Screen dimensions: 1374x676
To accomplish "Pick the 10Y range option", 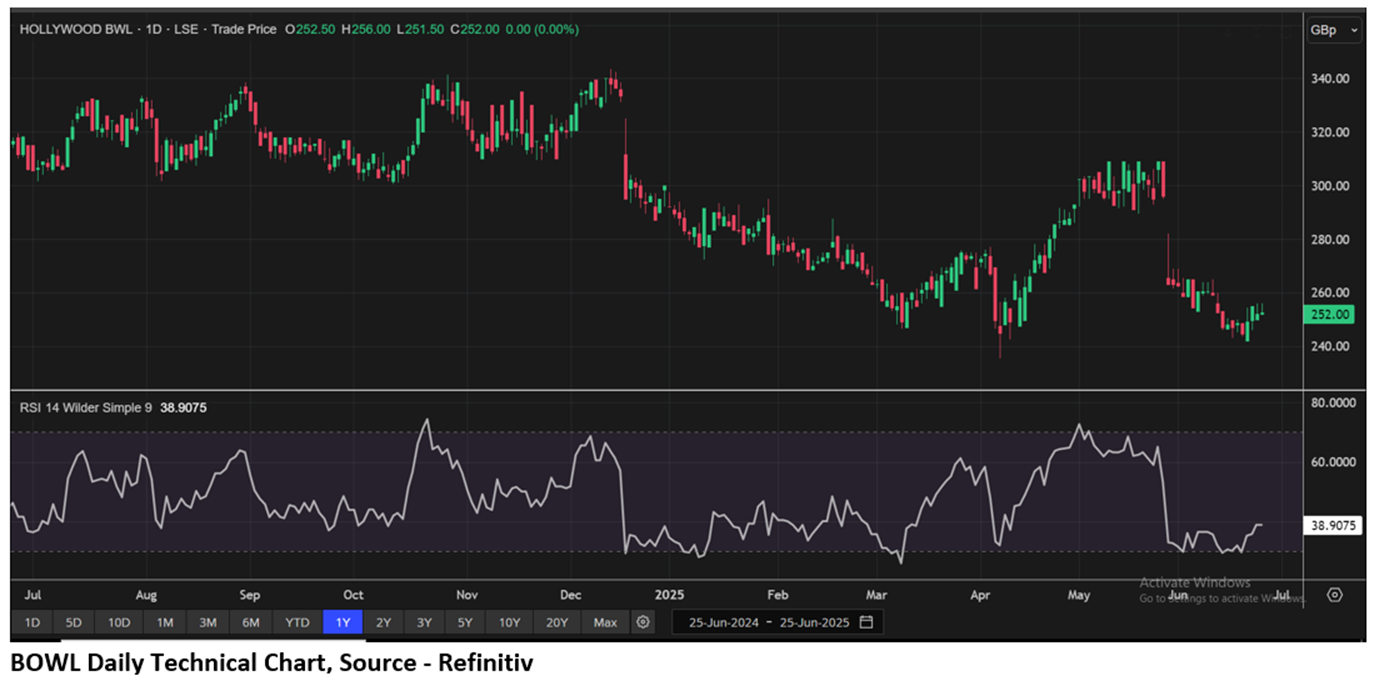I will 510,622.
